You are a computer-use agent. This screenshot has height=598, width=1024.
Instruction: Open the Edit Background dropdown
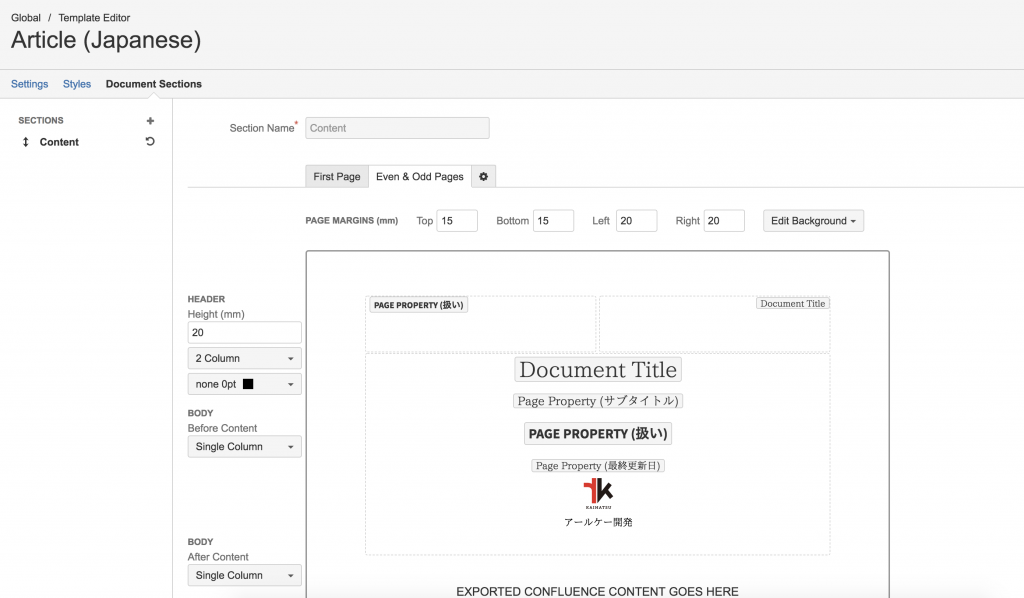pos(813,221)
